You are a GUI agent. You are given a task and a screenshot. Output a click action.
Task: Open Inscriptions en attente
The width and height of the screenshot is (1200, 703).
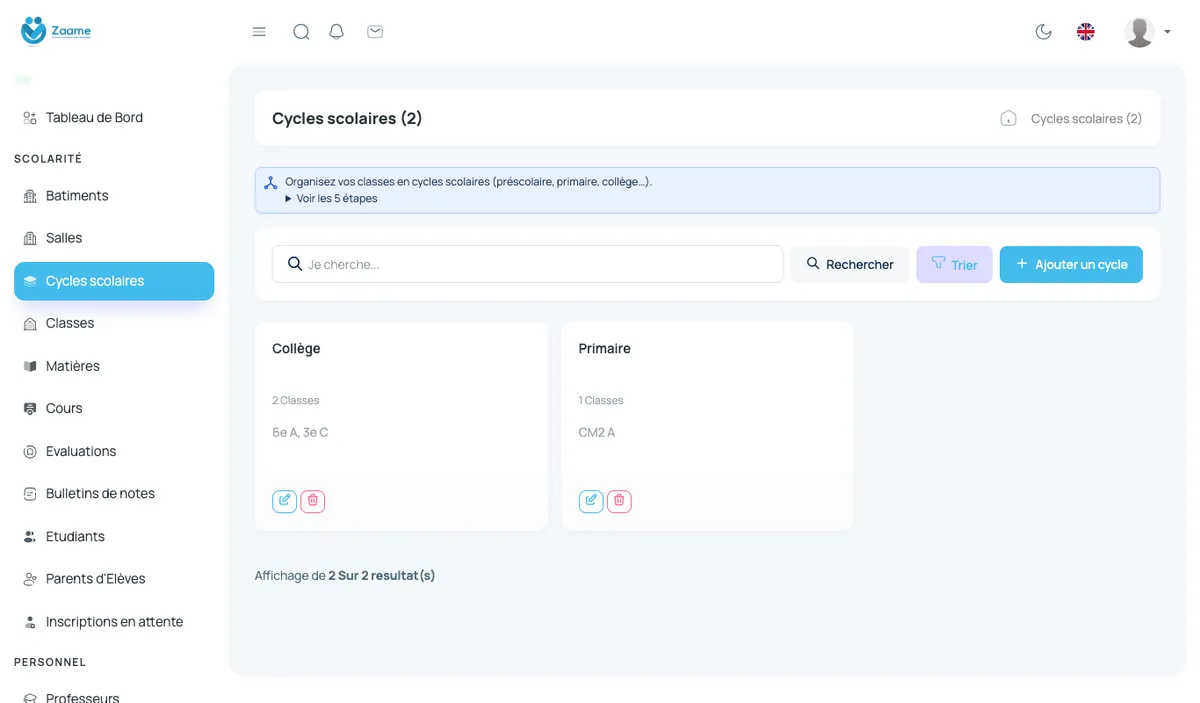[114, 621]
